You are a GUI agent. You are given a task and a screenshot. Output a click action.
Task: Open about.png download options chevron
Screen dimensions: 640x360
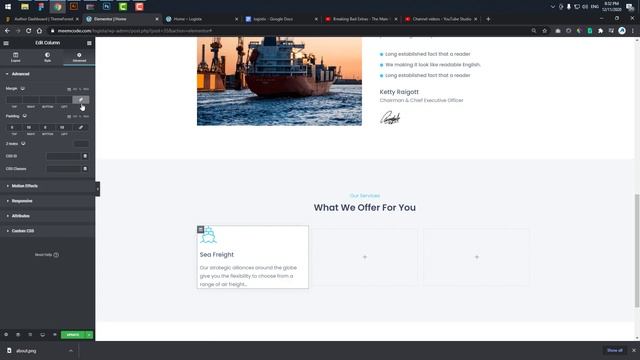click(x=71, y=351)
